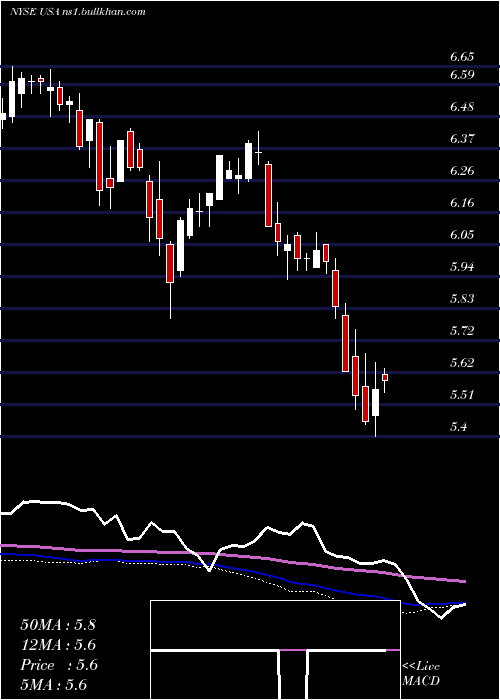The image size is (500, 700).
Task: Click the 12MA : 5.6 readout
Action: (x=58, y=645)
